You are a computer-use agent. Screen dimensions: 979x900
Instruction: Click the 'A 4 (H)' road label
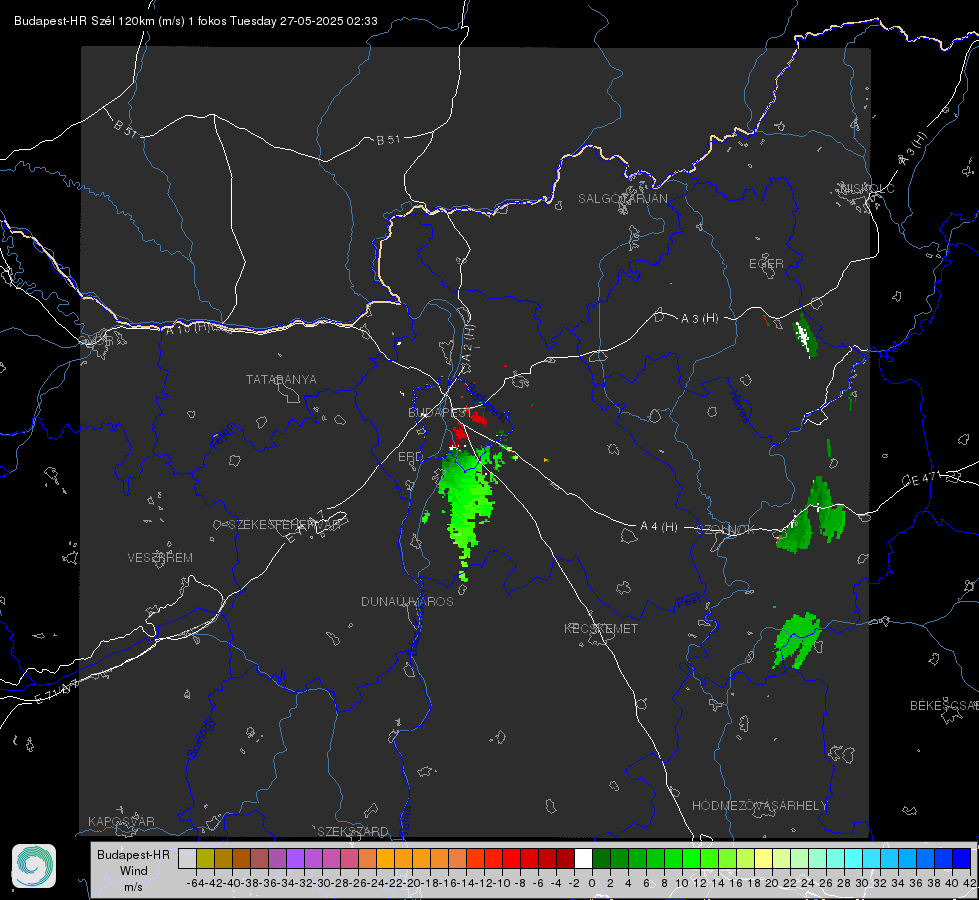coord(659,527)
